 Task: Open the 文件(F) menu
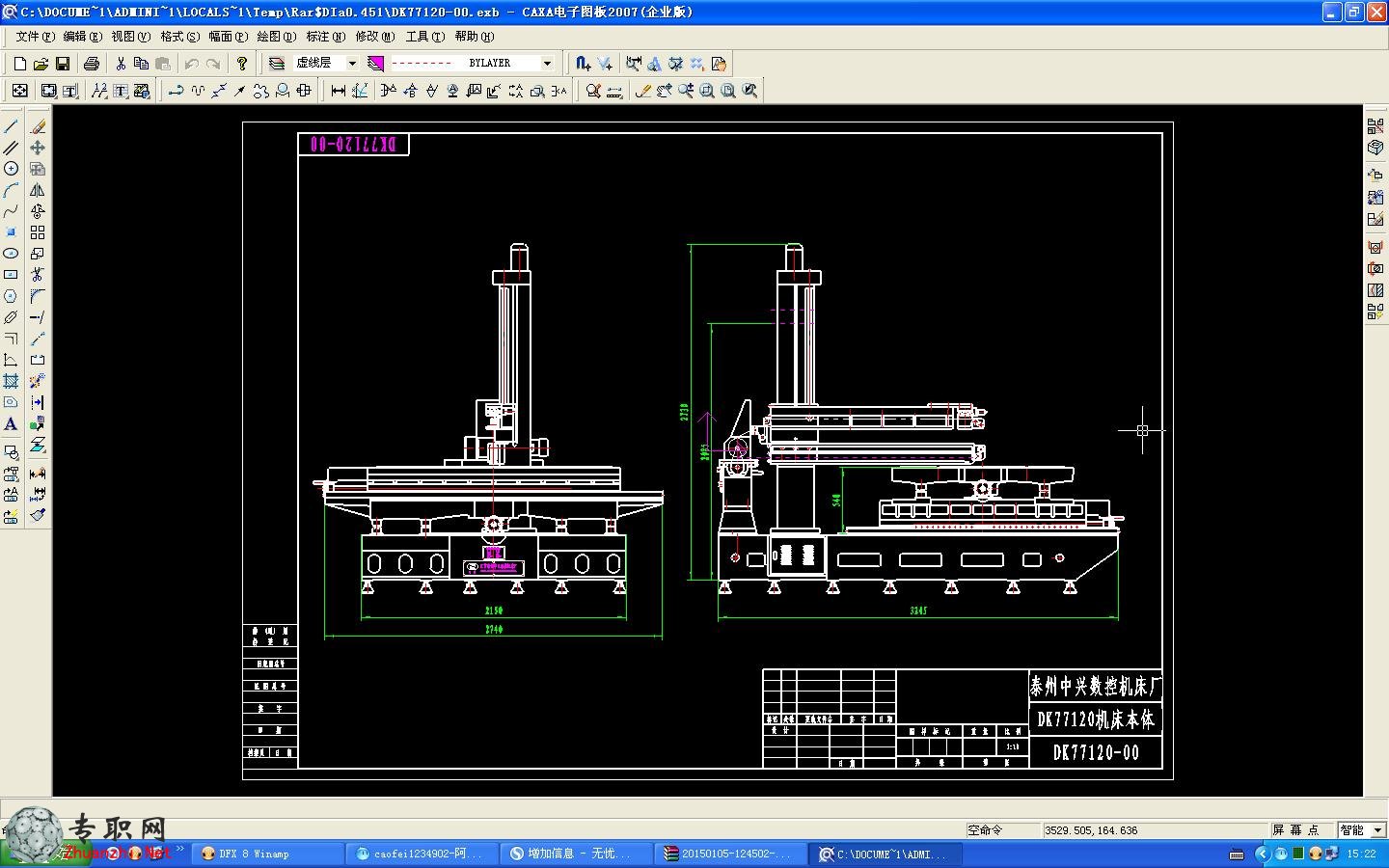(x=35, y=37)
